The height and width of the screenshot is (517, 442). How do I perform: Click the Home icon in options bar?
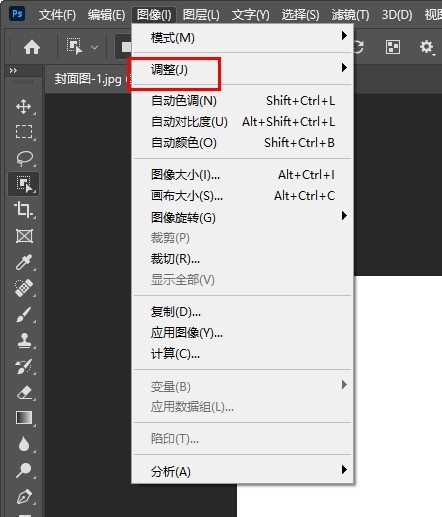point(32,47)
